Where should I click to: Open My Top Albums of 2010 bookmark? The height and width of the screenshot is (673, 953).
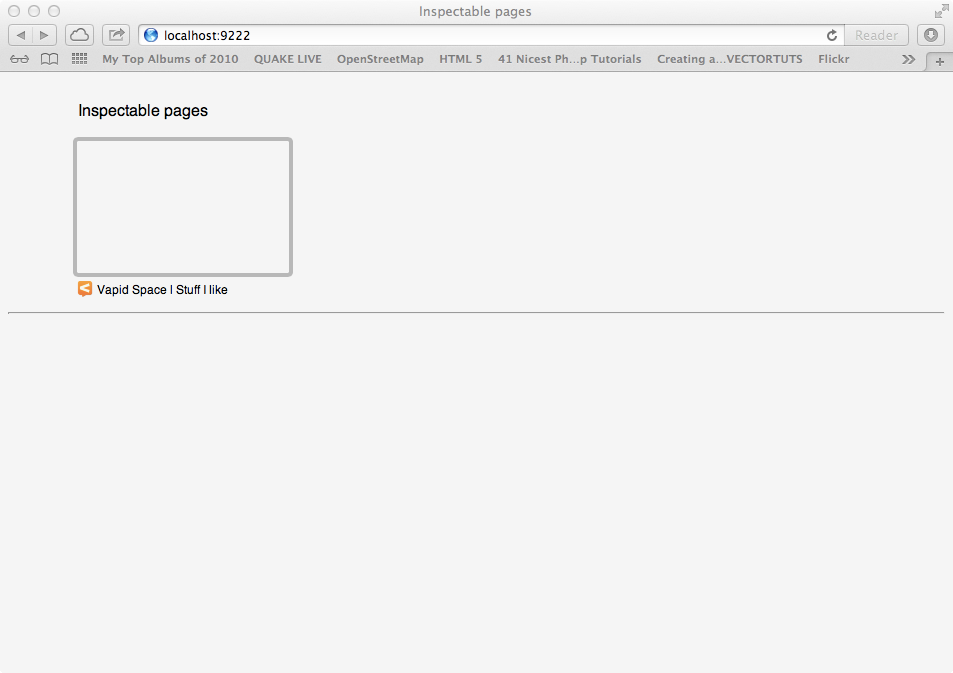170,59
